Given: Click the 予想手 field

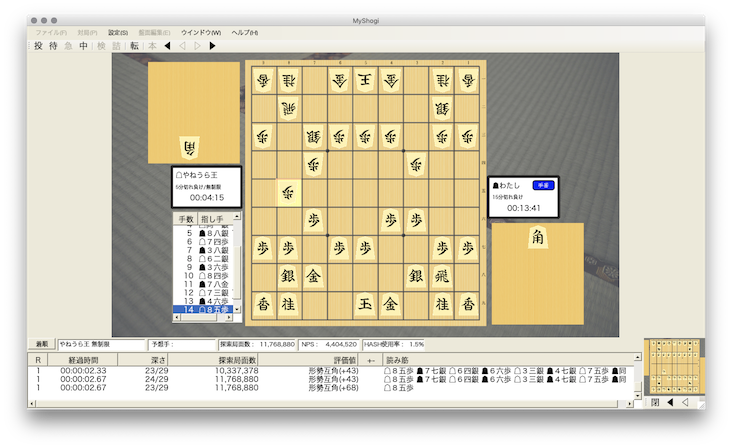Looking at the screenshot, I should click(x=182, y=344).
